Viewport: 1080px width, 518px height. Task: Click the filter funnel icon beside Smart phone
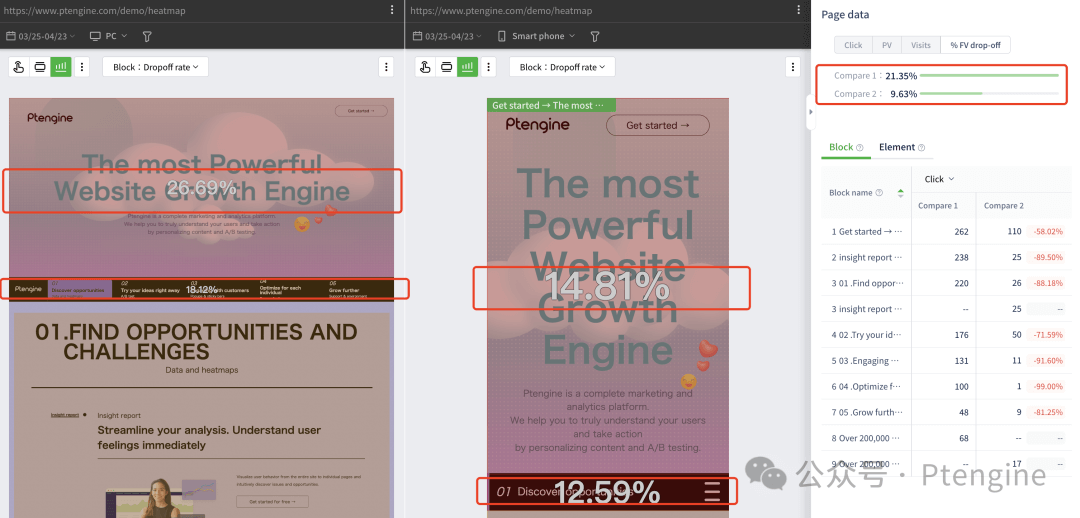coord(595,36)
